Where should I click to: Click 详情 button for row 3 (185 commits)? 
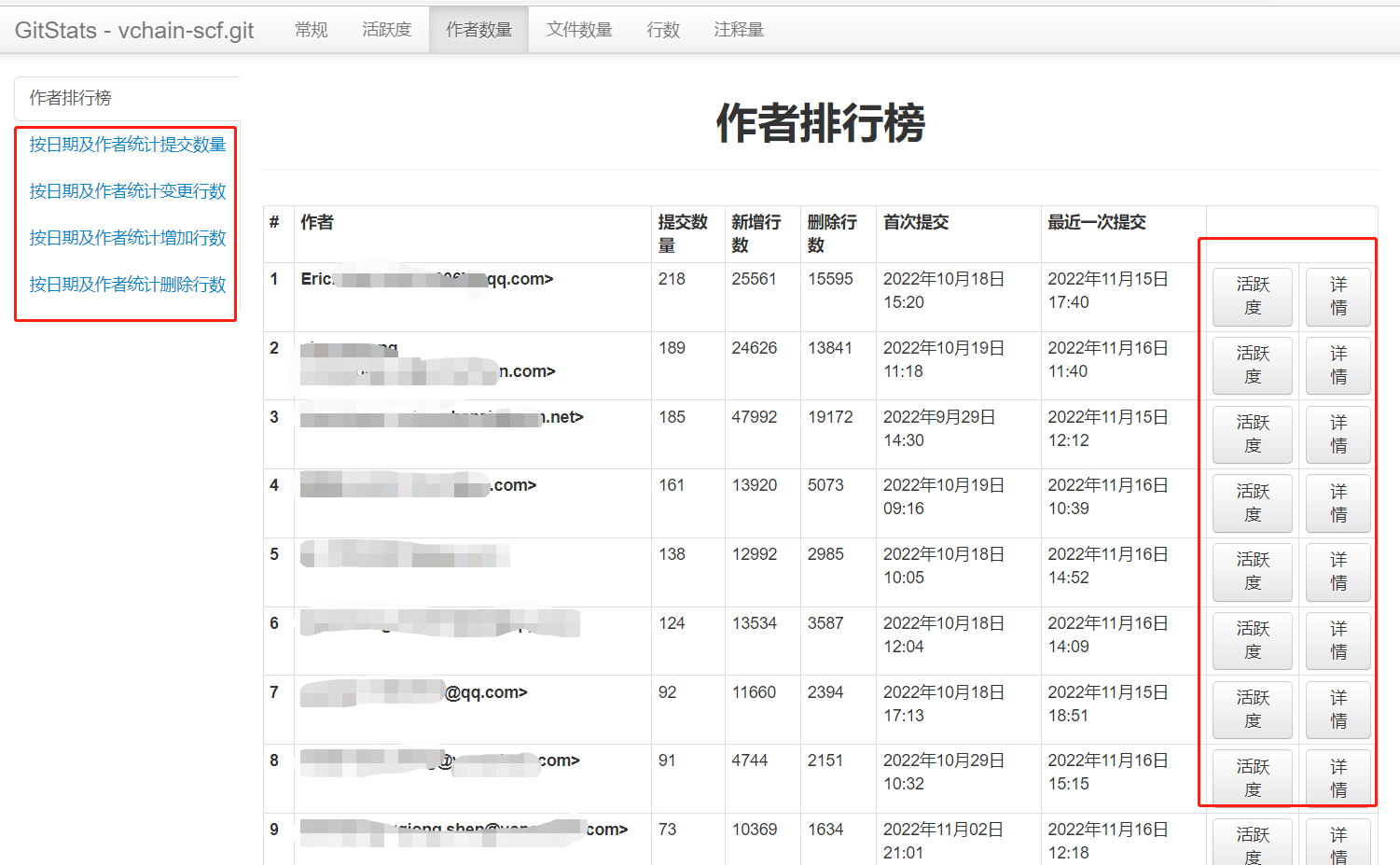tap(1338, 435)
